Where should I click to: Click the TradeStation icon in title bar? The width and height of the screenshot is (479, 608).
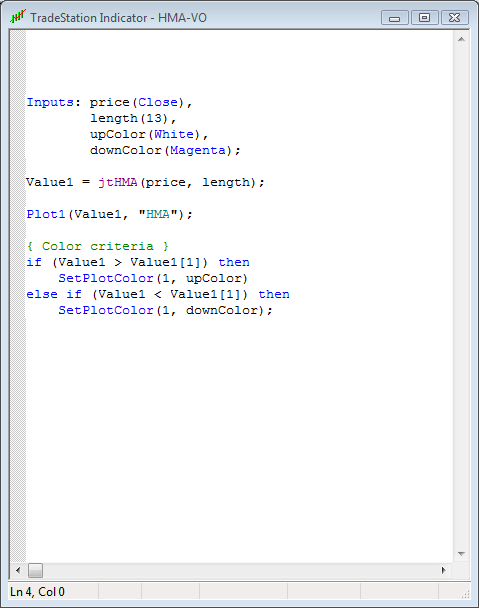(x=18, y=17)
